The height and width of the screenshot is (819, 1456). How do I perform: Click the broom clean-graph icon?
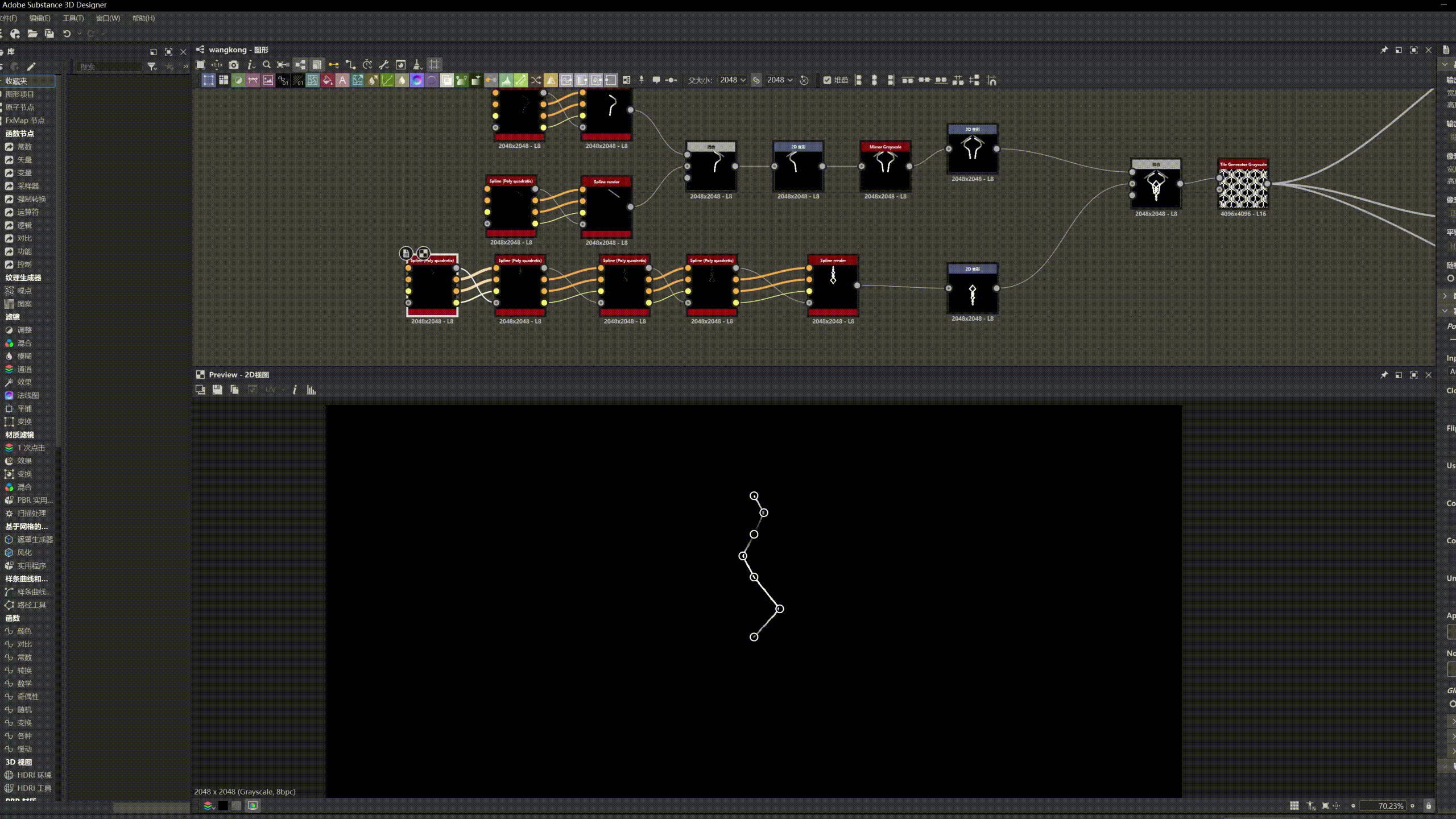pos(417,65)
